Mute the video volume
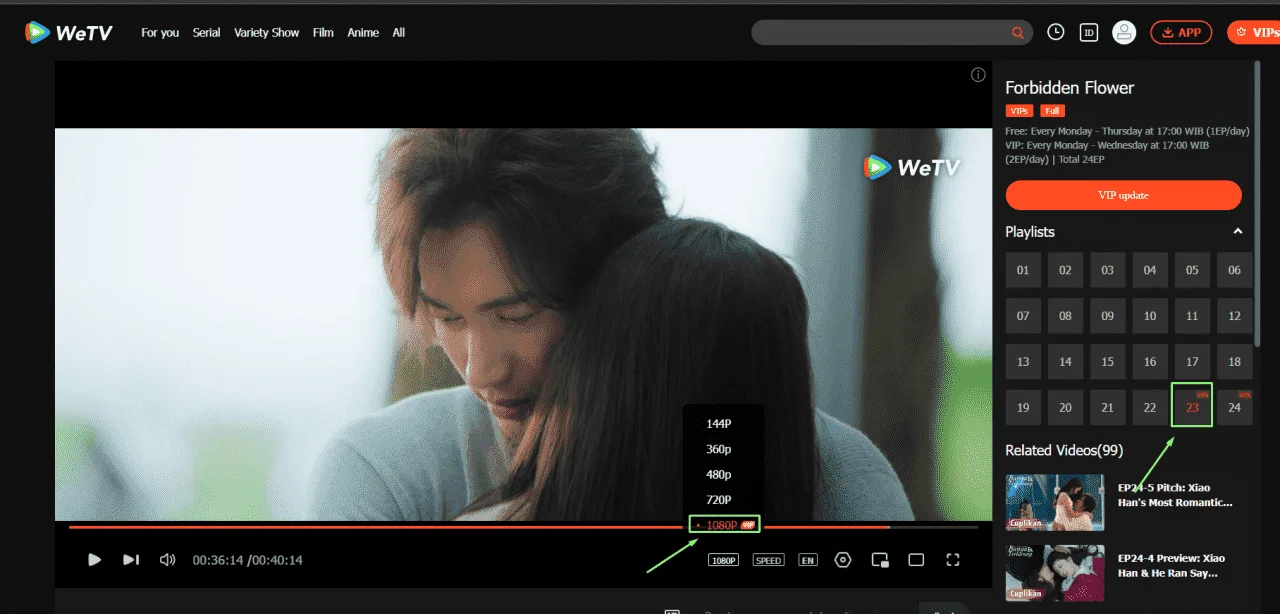Image resolution: width=1280 pixels, height=614 pixels. (x=167, y=560)
